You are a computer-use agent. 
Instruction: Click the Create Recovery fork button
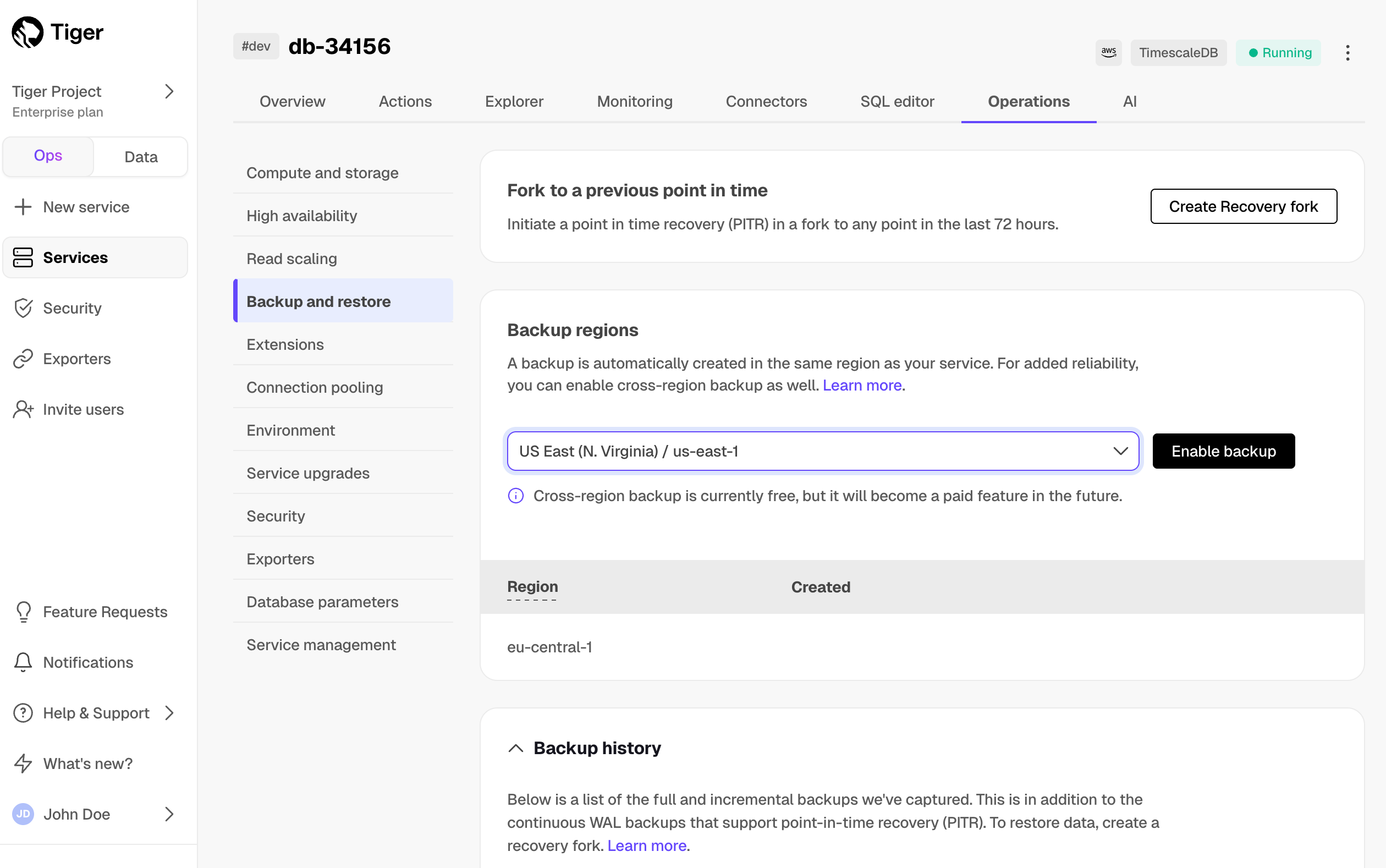(1243, 206)
